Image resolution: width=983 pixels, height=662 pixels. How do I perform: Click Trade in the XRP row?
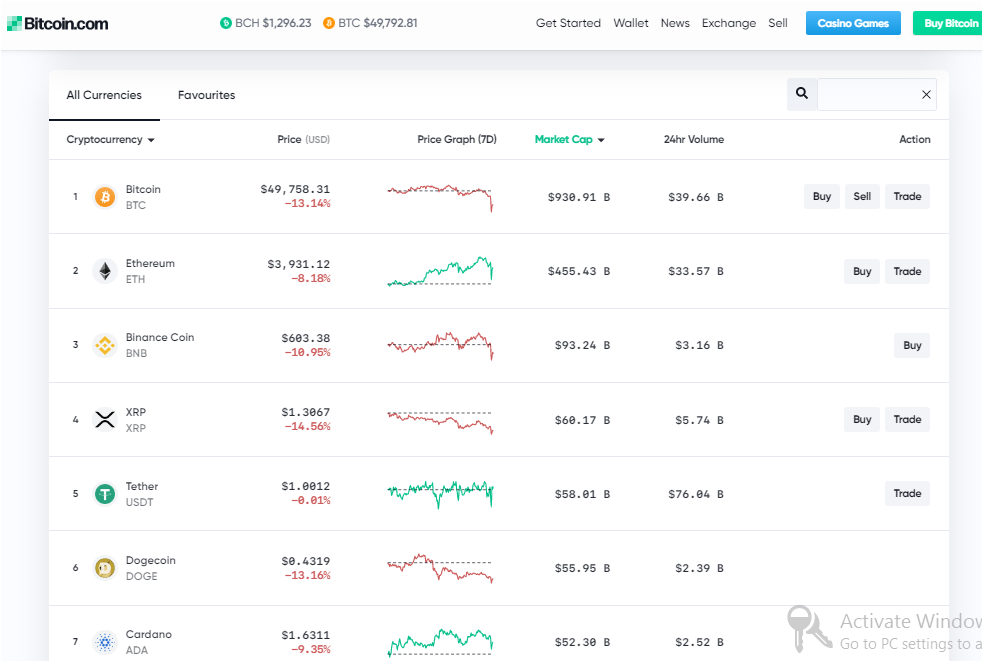[907, 419]
